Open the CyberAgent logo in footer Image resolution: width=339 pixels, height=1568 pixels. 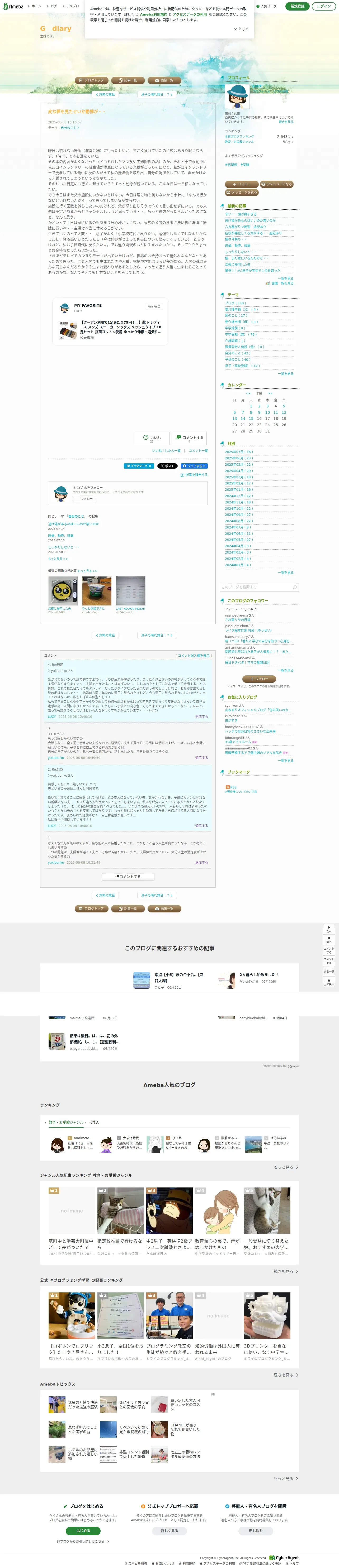point(284,1558)
